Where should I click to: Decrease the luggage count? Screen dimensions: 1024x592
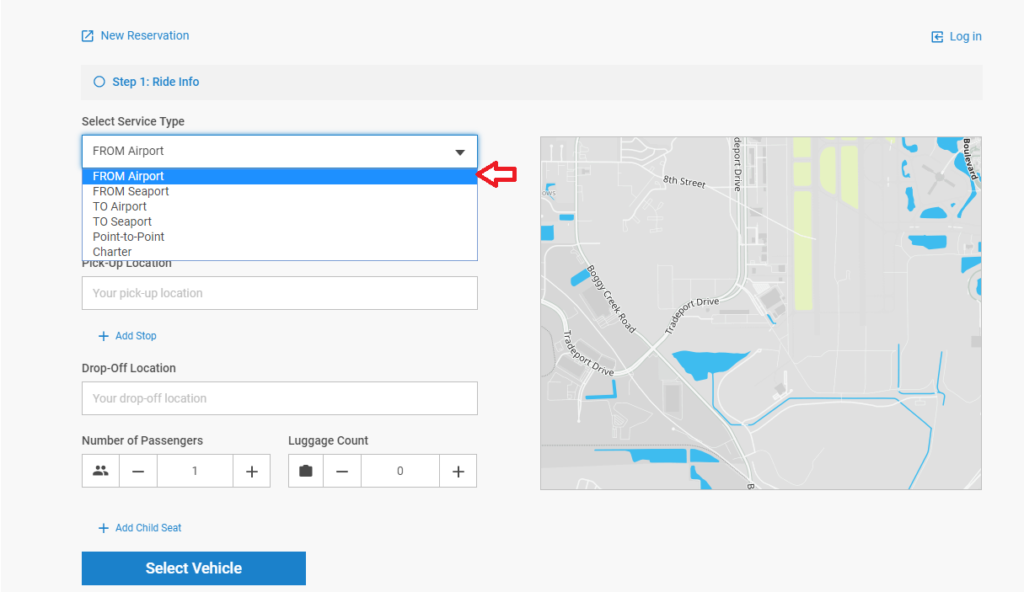[342, 471]
